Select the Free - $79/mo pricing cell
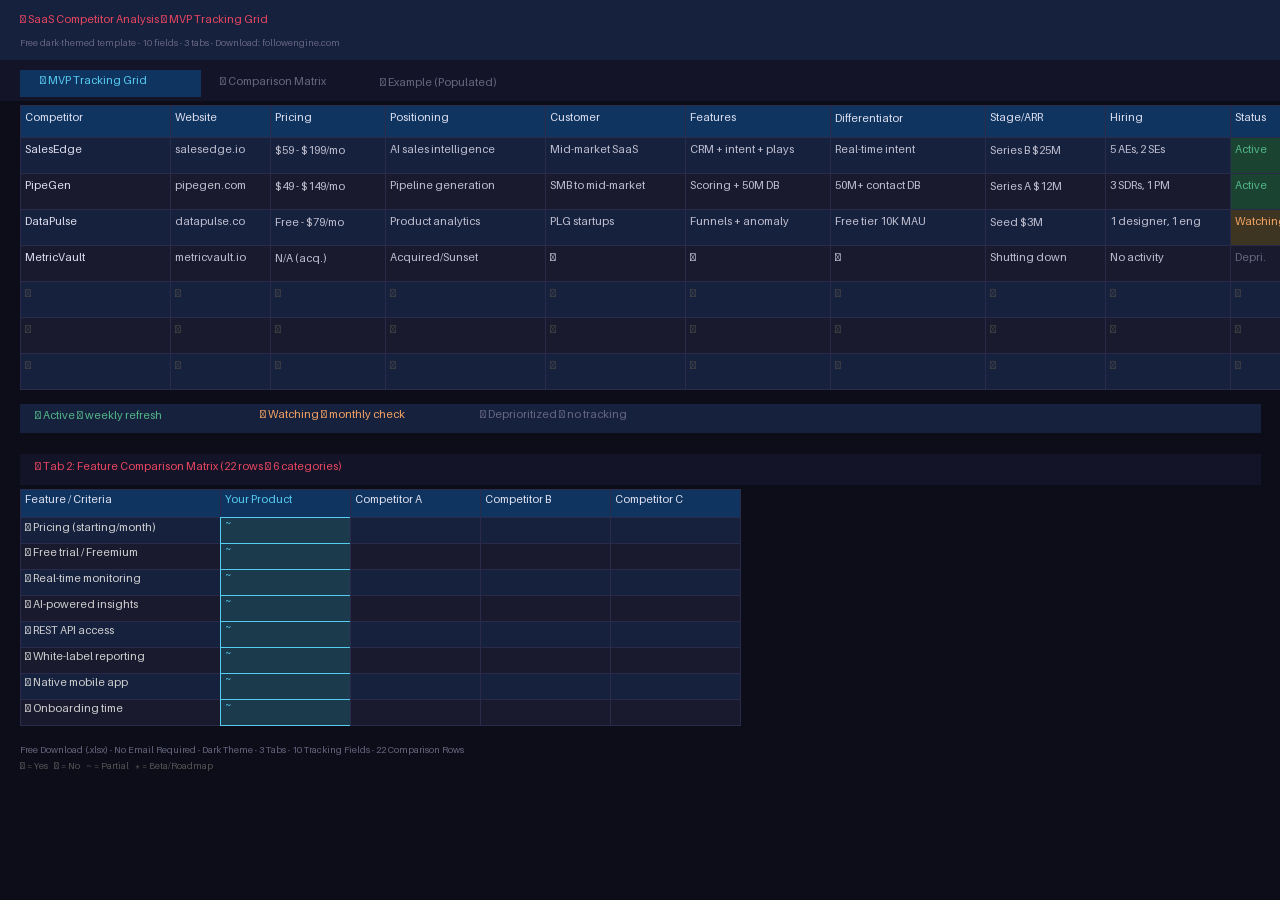Viewport: 1280px width, 900px height. click(327, 228)
